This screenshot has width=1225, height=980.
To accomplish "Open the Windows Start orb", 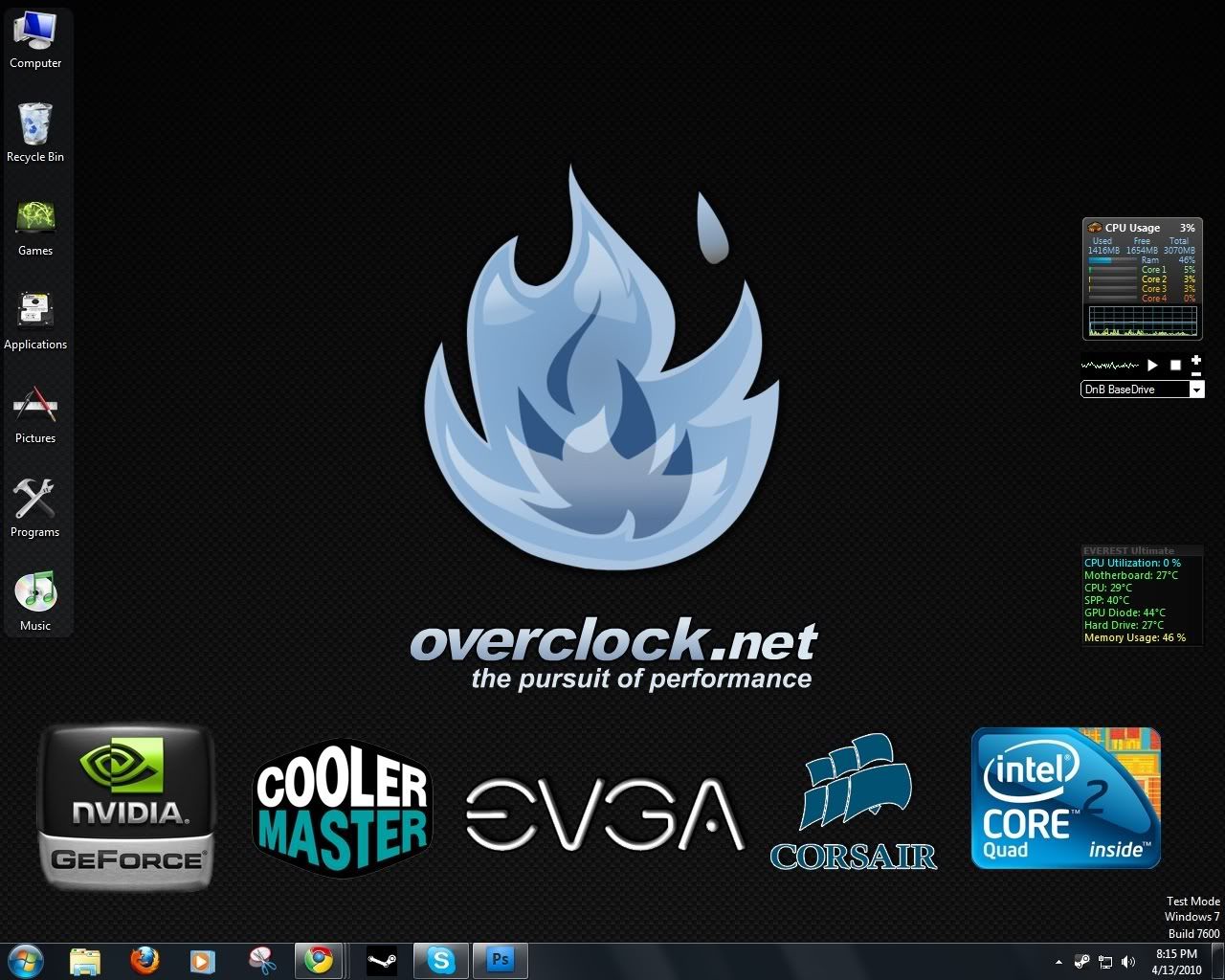I will [x=24, y=960].
